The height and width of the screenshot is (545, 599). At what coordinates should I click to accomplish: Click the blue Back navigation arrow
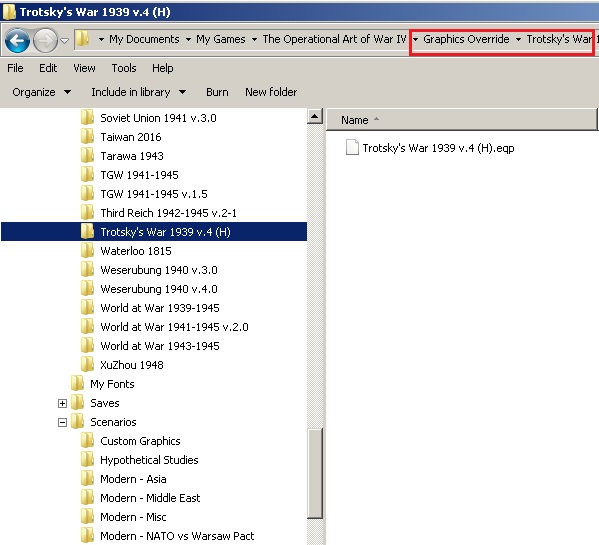coord(18,40)
